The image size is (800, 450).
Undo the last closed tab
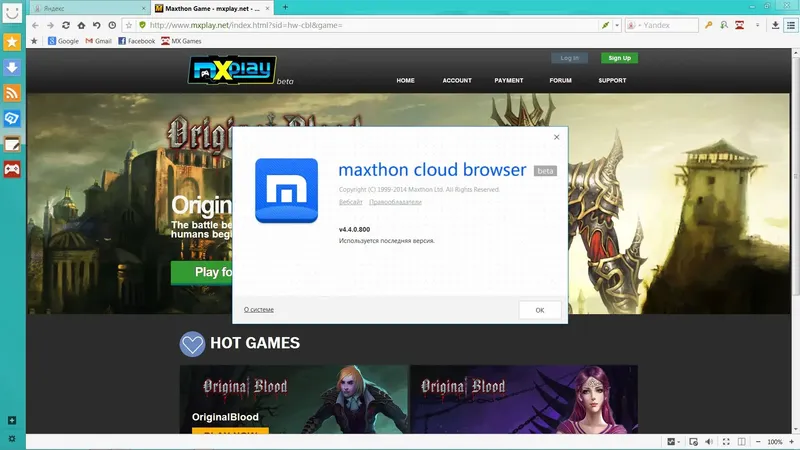pos(96,25)
